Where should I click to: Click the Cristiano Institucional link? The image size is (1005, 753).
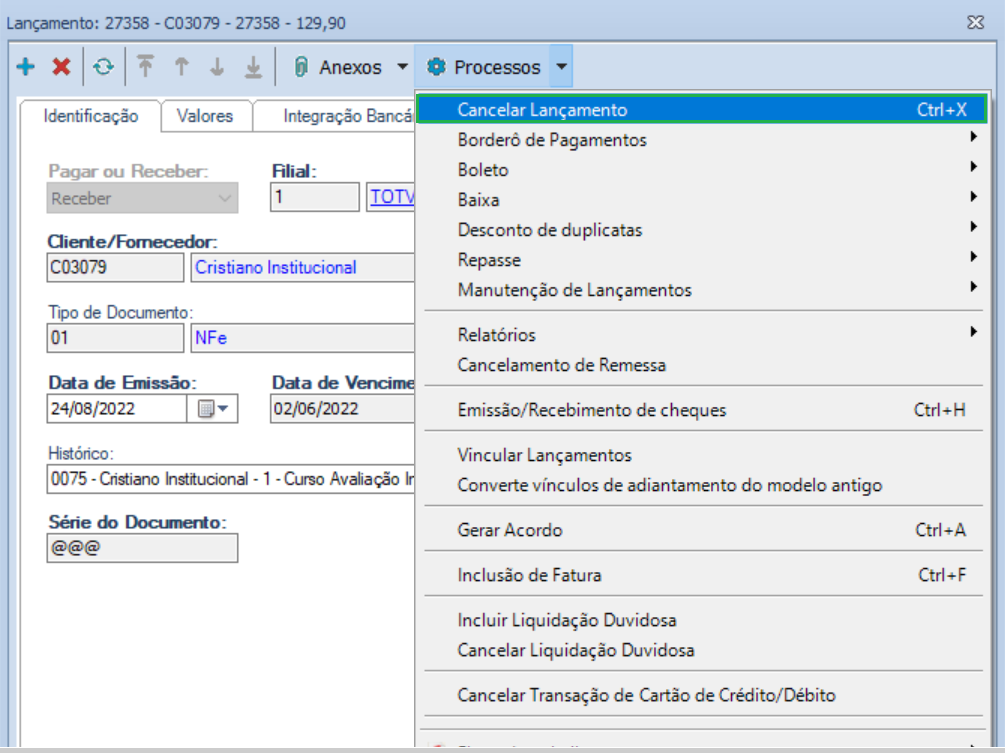pos(276,267)
